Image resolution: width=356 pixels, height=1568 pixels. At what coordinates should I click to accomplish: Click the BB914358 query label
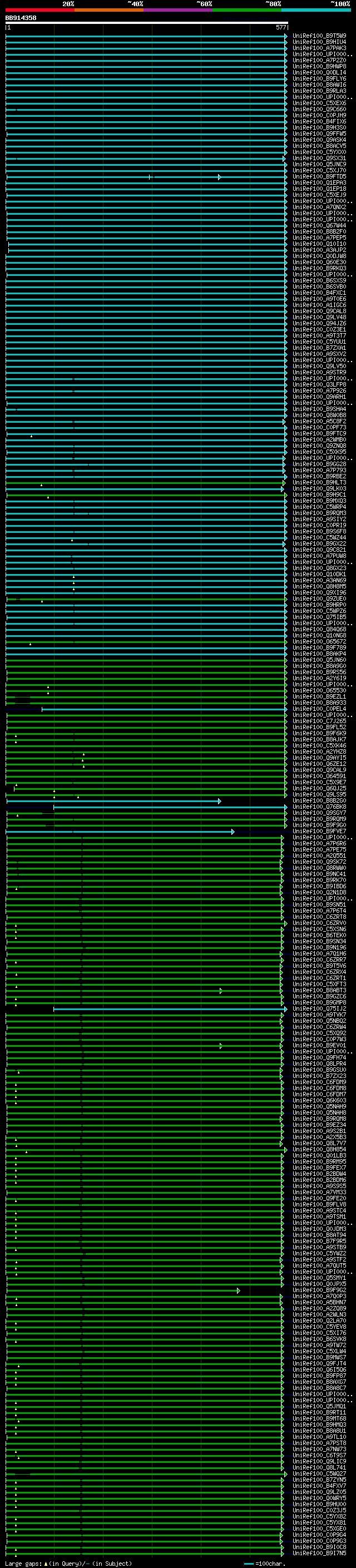point(21,18)
